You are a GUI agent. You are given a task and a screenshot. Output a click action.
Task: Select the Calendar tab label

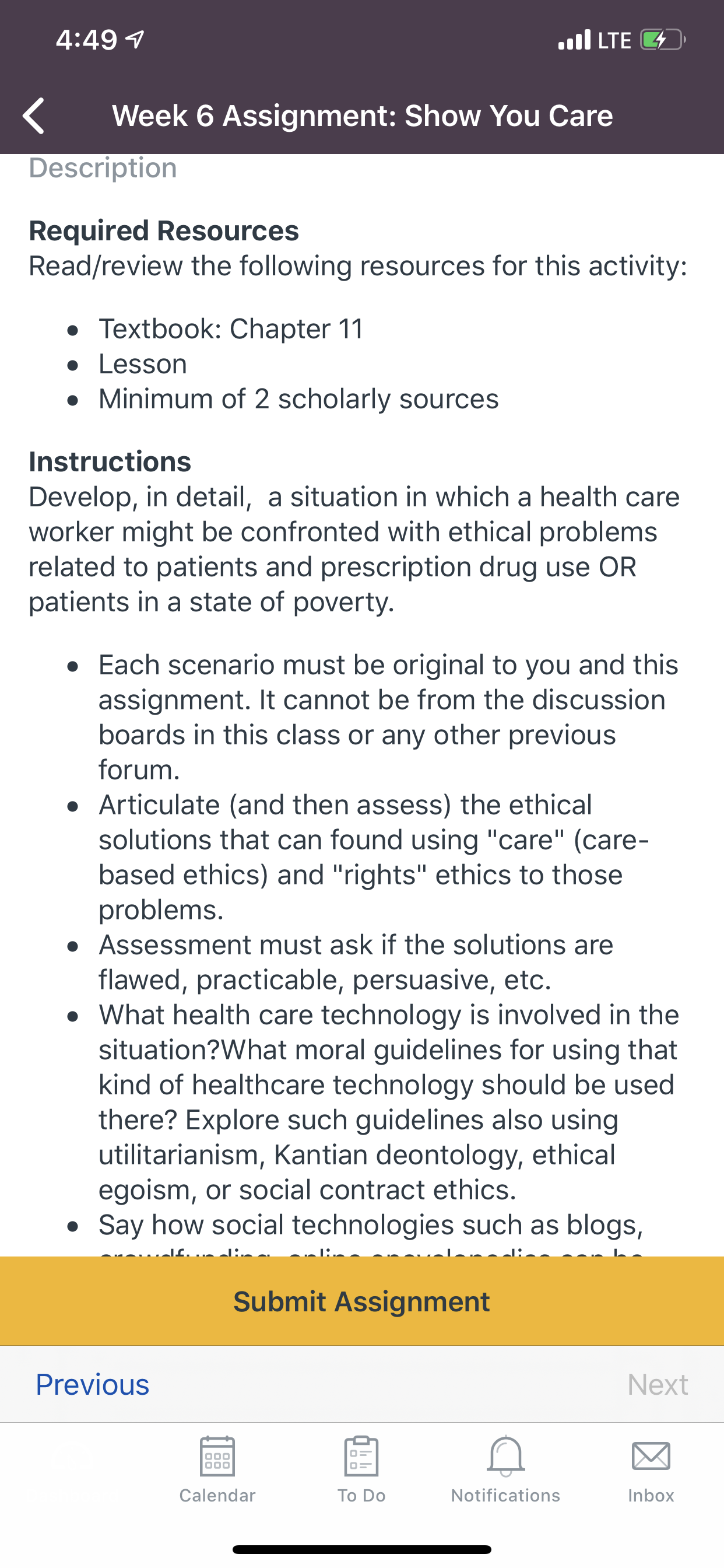click(217, 1495)
